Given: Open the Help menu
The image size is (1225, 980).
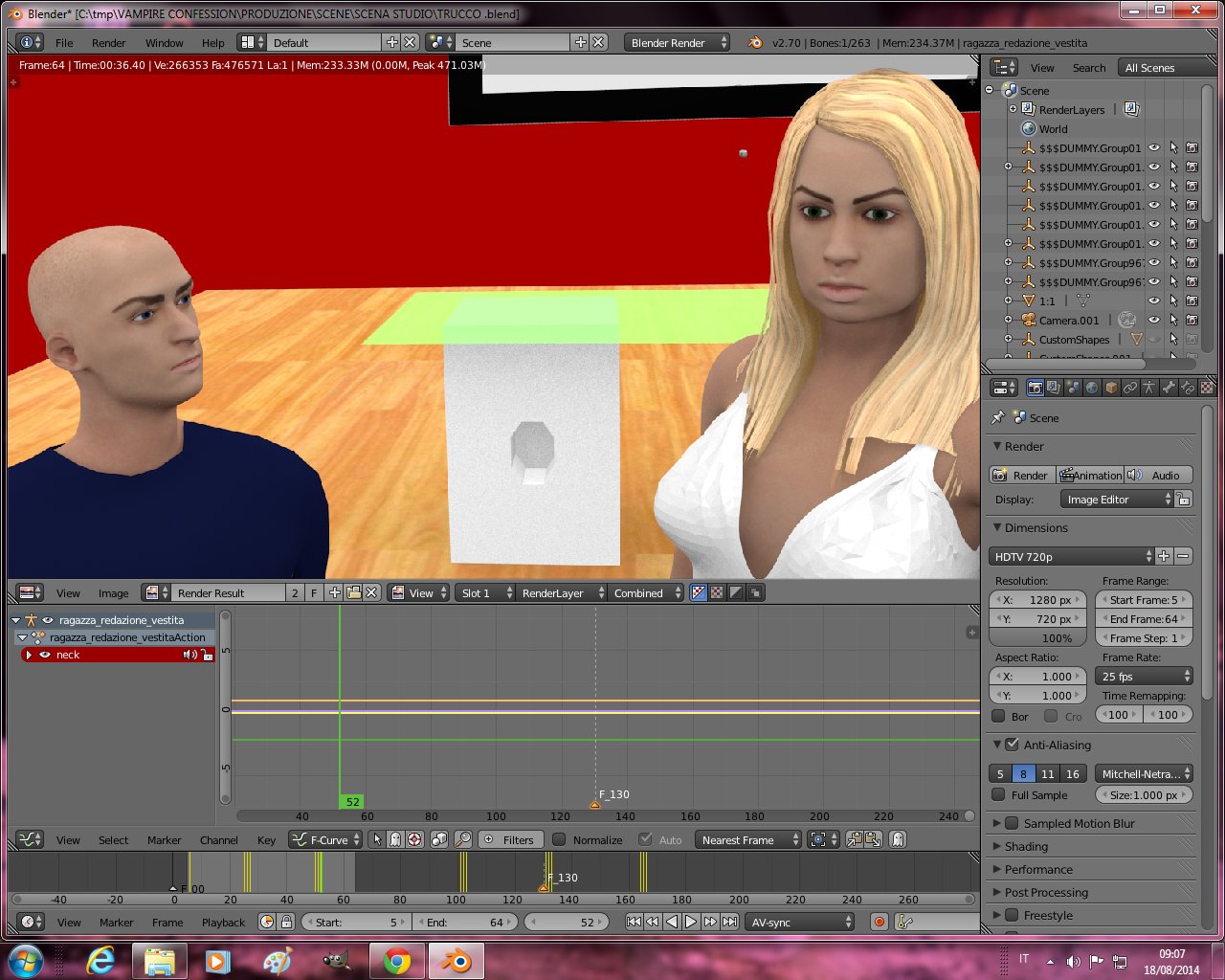Looking at the screenshot, I should tap(212, 42).
